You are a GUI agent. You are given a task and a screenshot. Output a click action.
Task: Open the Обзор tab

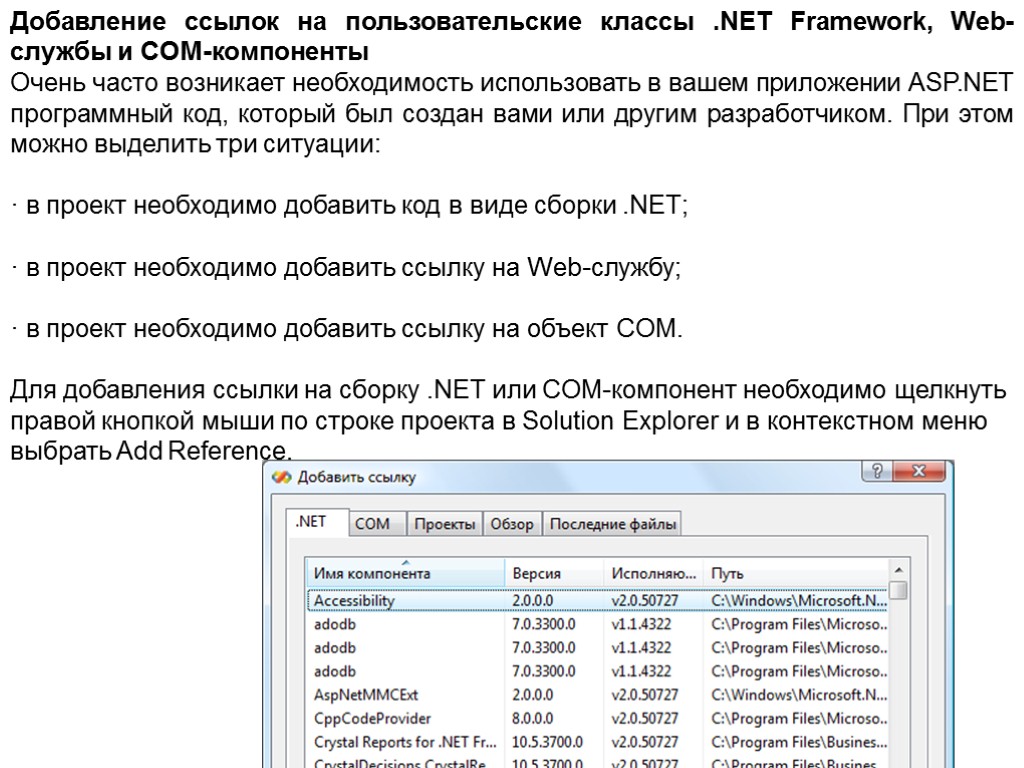click(512, 524)
